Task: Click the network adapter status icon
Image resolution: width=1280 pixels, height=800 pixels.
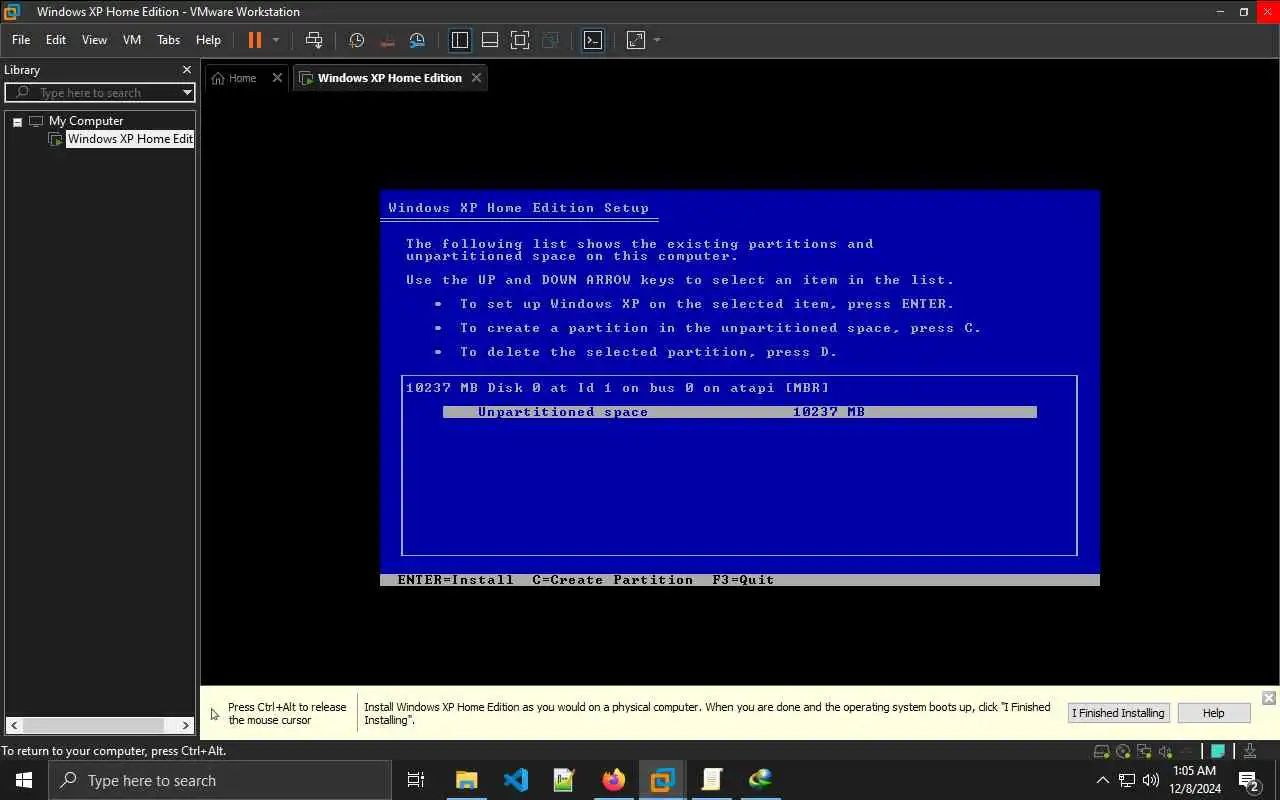Action: tap(1144, 751)
